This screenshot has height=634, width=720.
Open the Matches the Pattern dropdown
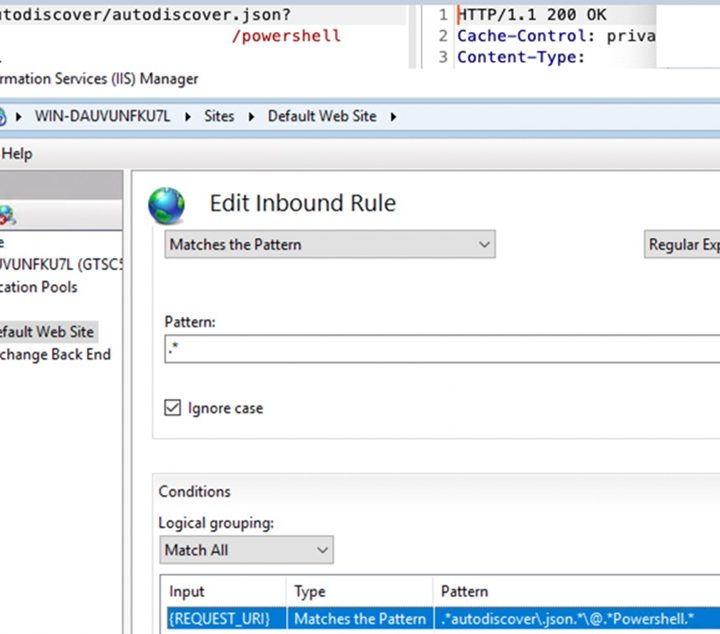pyautogui.click(x=330, y=244)
